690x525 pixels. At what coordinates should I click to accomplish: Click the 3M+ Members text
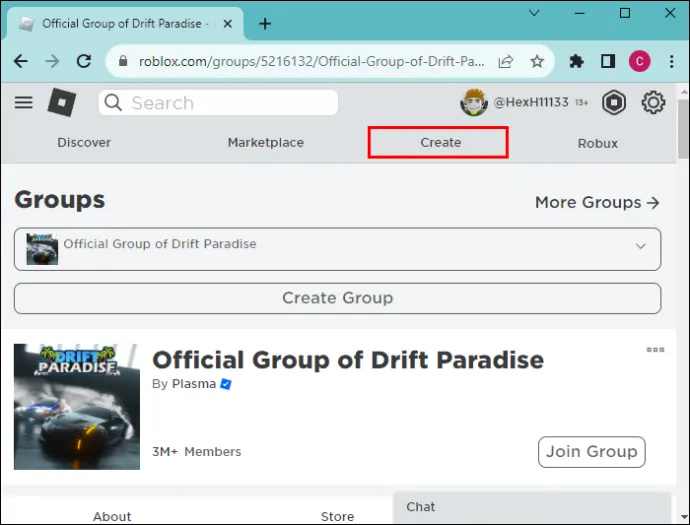pos(196,452)
